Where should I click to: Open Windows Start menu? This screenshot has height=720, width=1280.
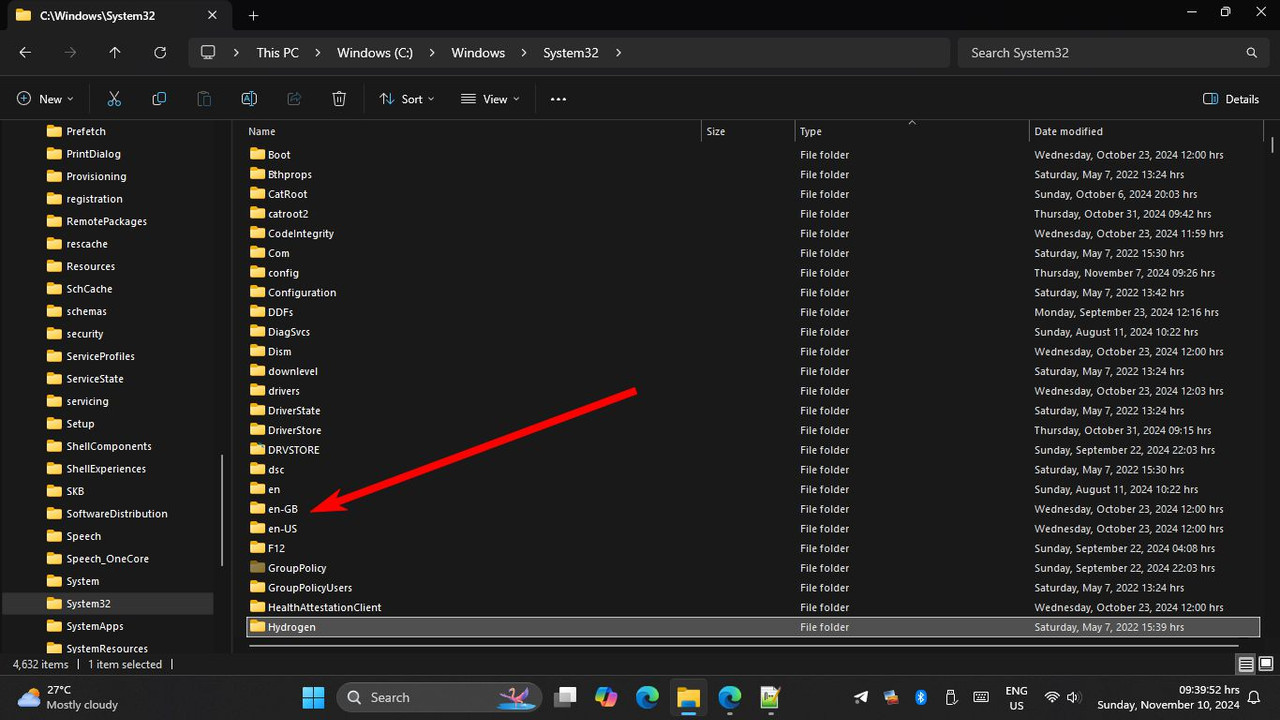[x=313, y=697]
